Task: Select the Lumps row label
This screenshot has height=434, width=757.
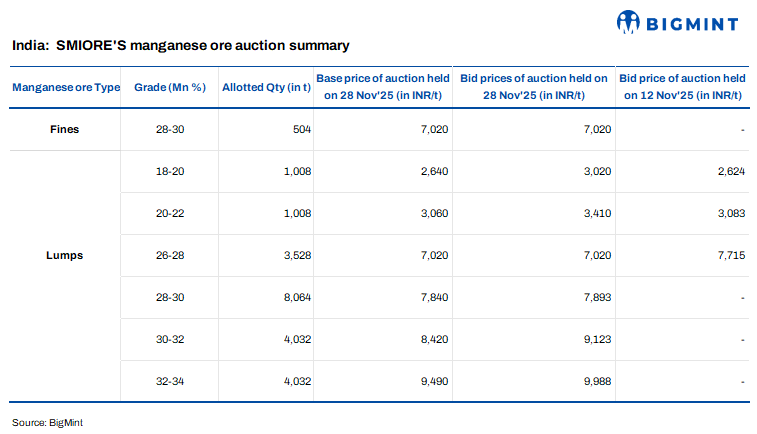Action: tap(64, 255)
